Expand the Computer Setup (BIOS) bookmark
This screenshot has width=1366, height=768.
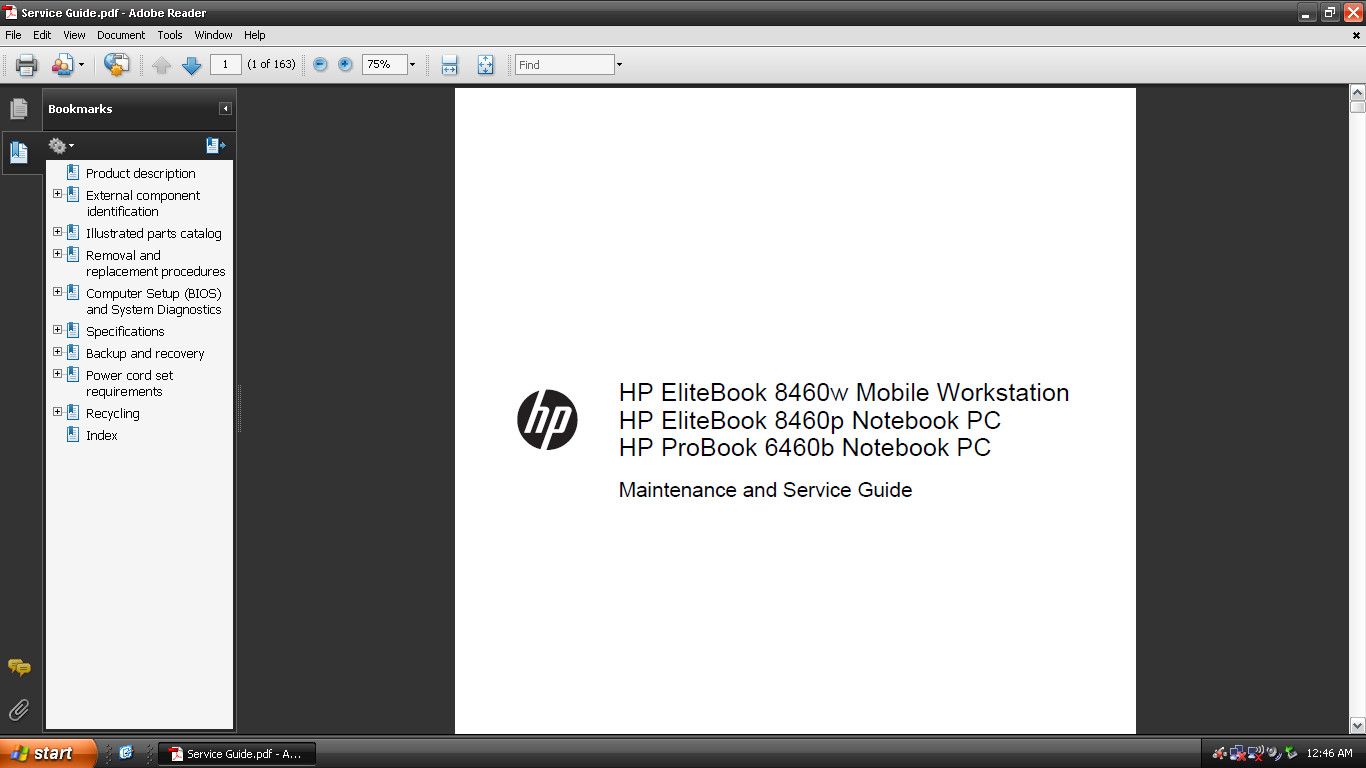(x=58, y=292)
